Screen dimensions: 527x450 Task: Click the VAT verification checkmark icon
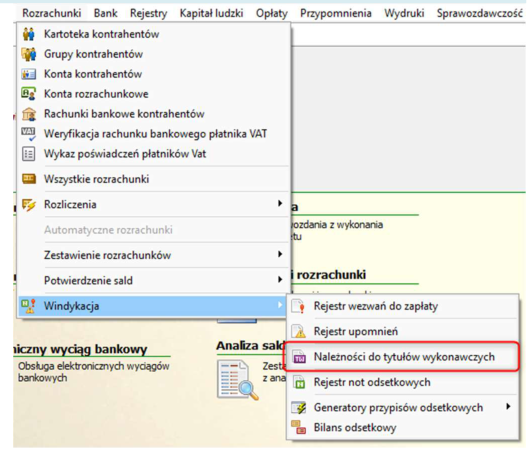29,134
